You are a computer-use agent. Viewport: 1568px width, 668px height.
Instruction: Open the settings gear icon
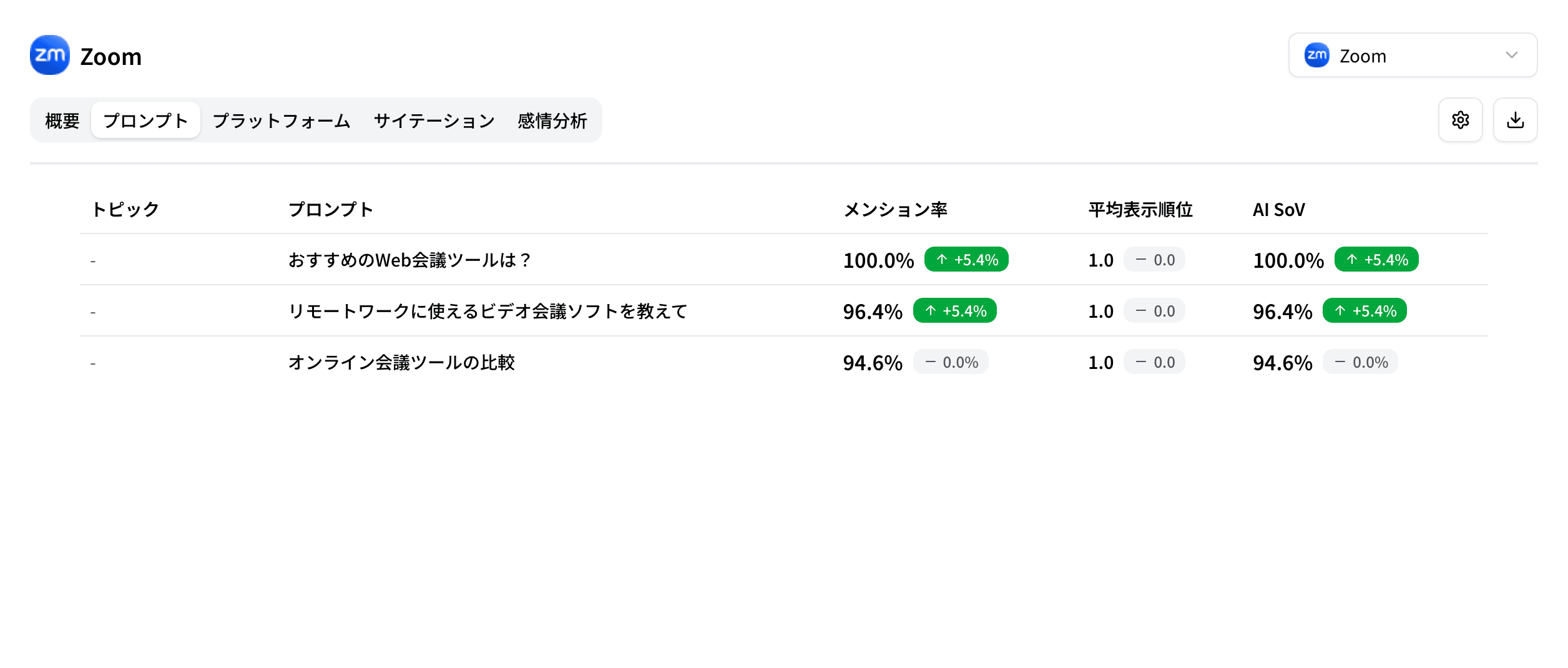(x=1460, y=120)
